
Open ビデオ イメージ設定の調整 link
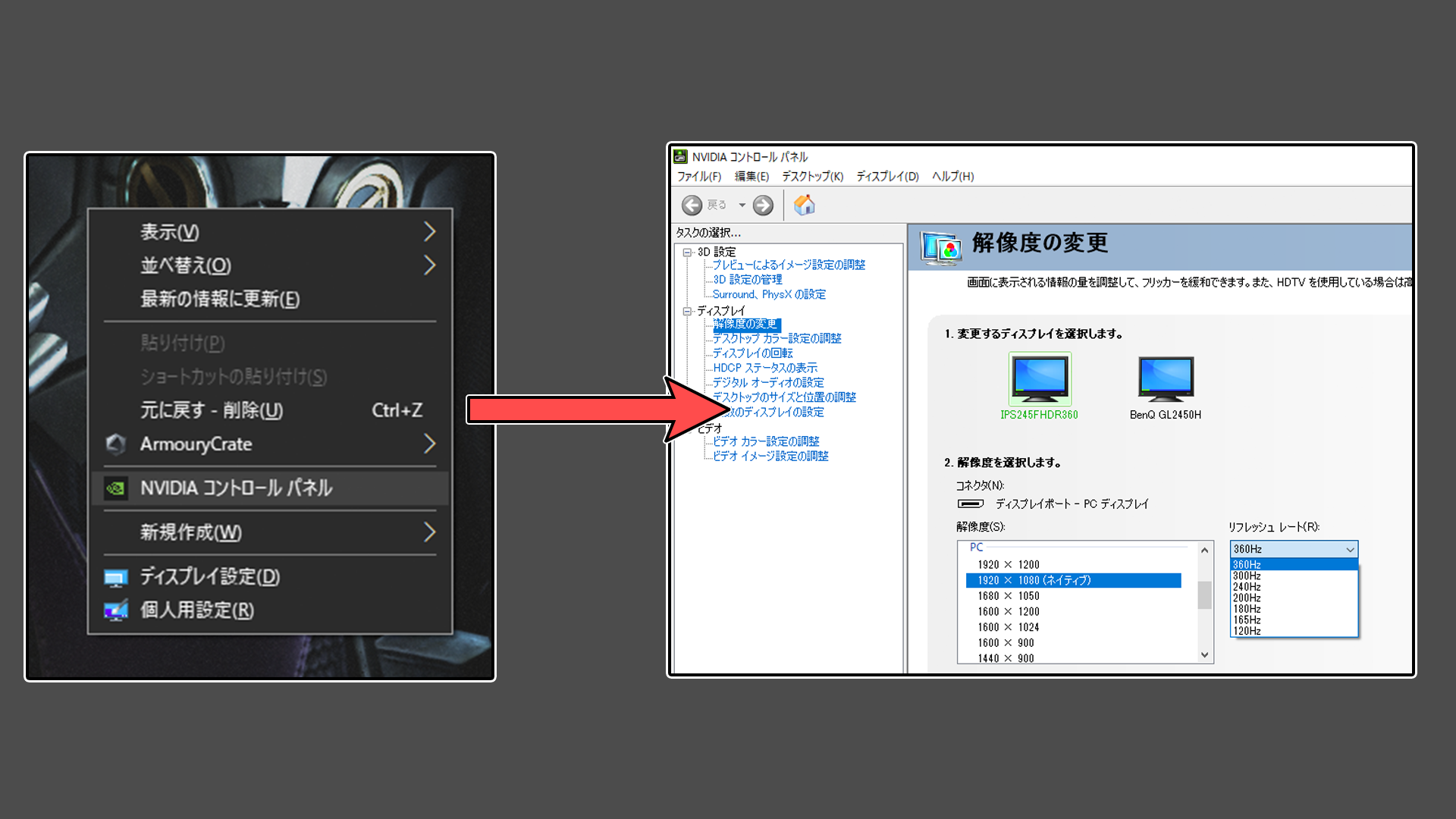coord(770,456)
